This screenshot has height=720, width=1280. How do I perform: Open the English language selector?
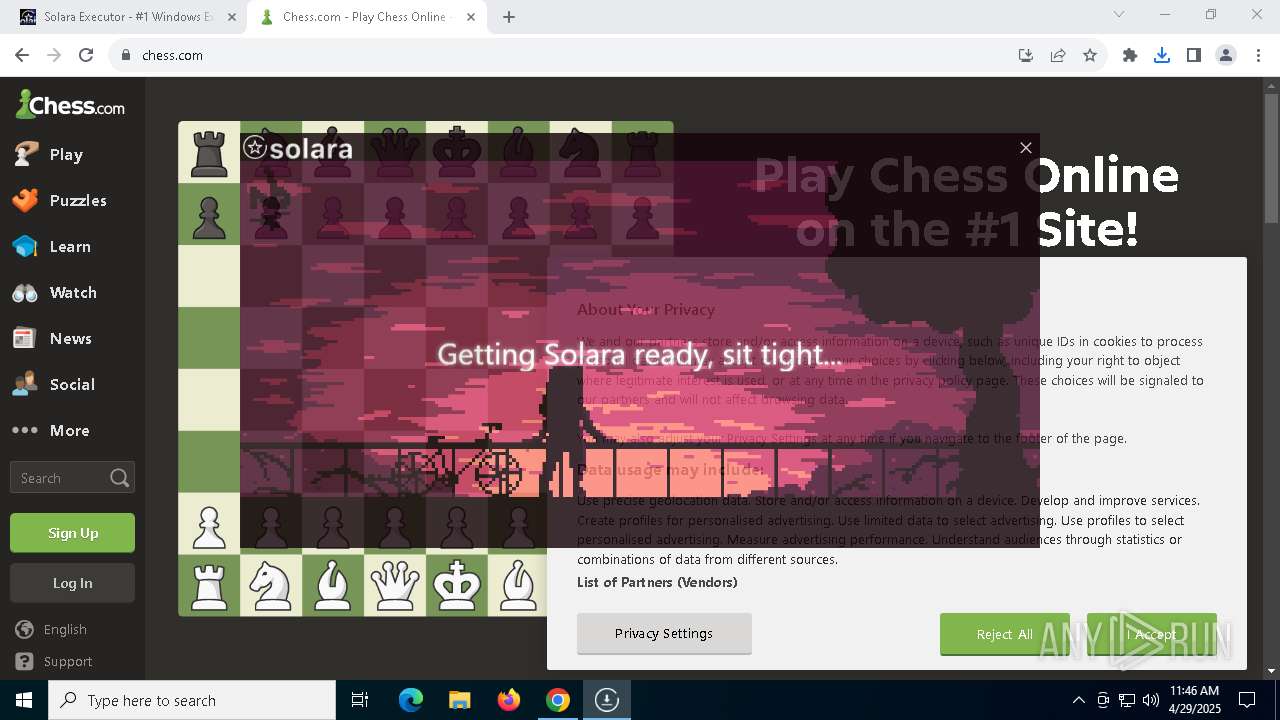[x=52, y=629]
